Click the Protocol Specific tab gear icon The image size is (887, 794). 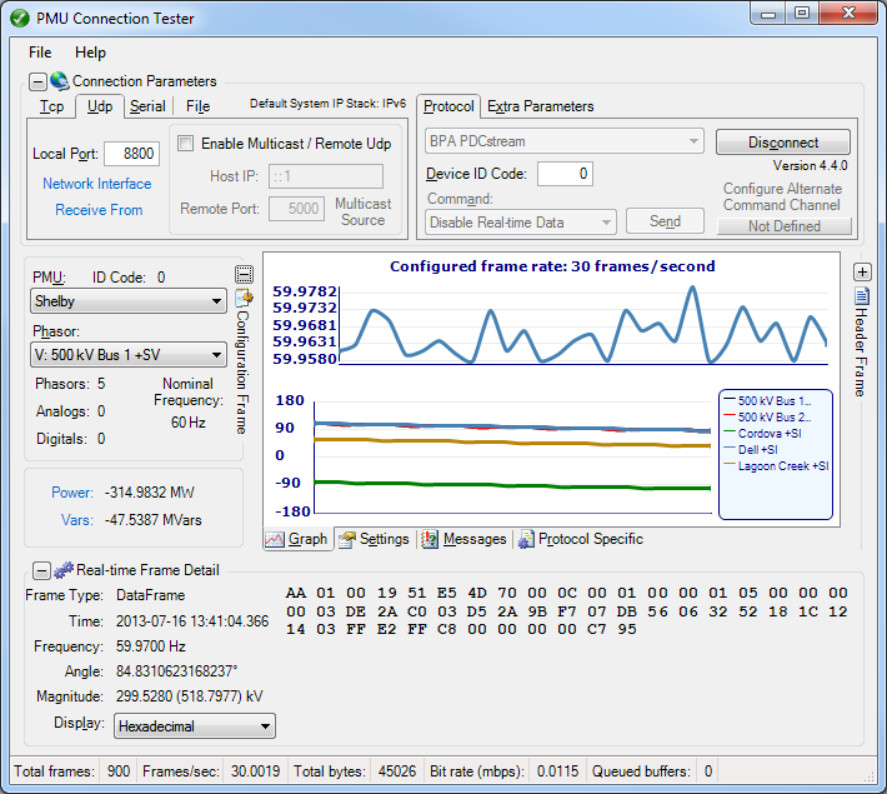coord(526,539)
